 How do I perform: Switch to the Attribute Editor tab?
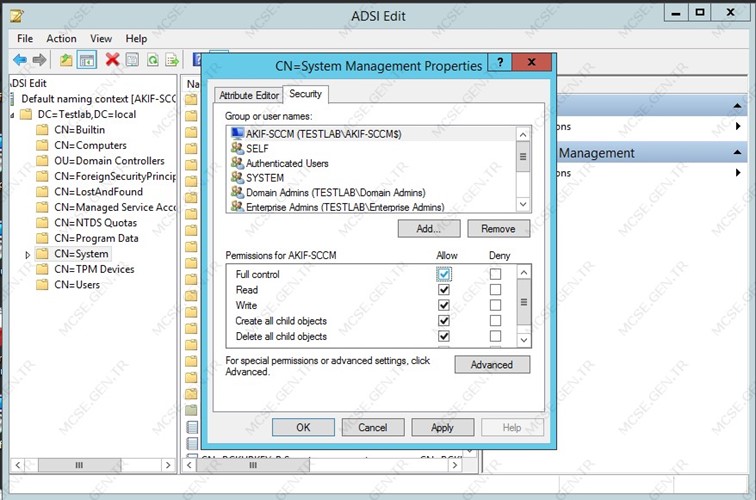click(x=249, y=95)
